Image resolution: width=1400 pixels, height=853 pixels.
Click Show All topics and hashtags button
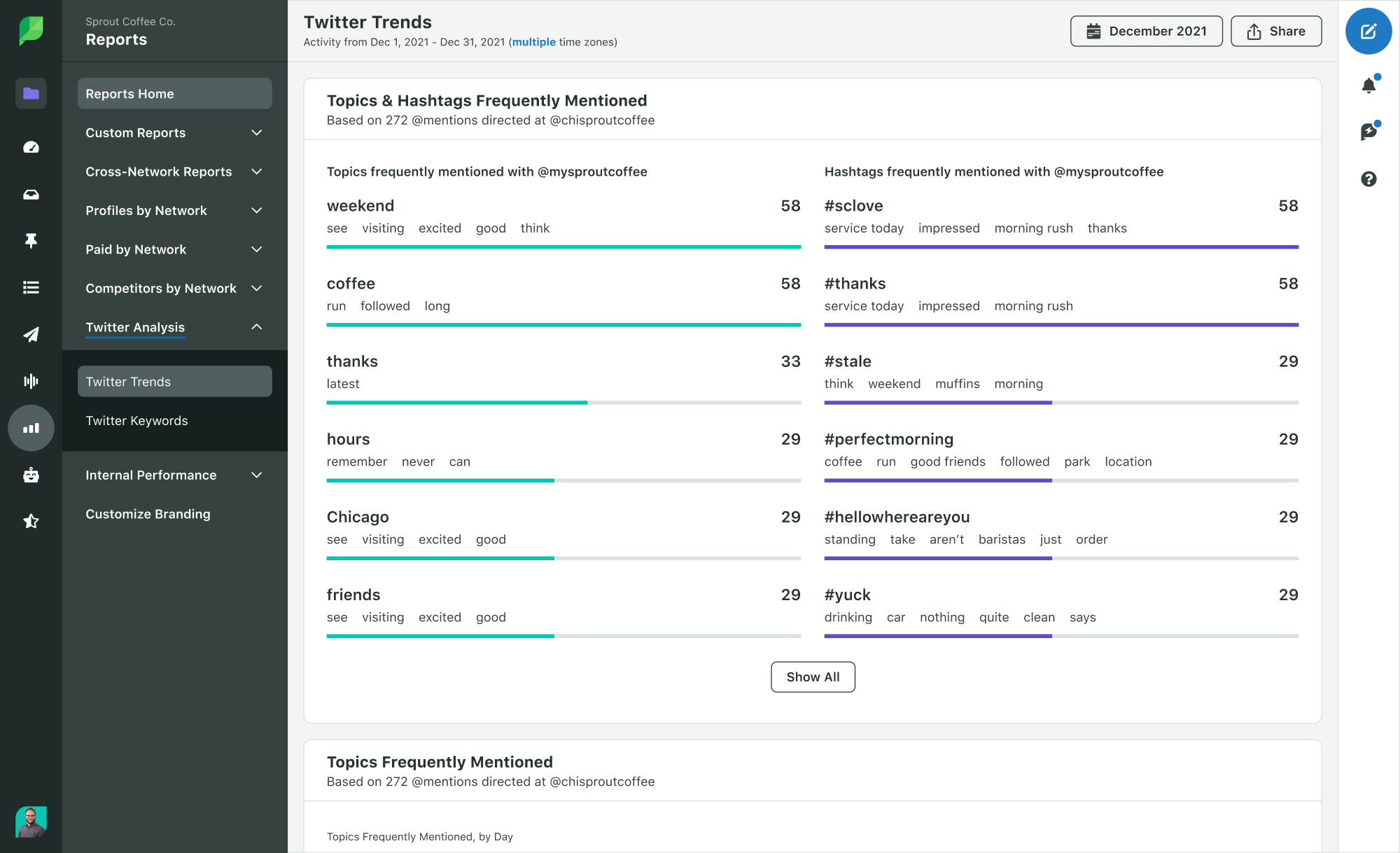tap(812, 676)
